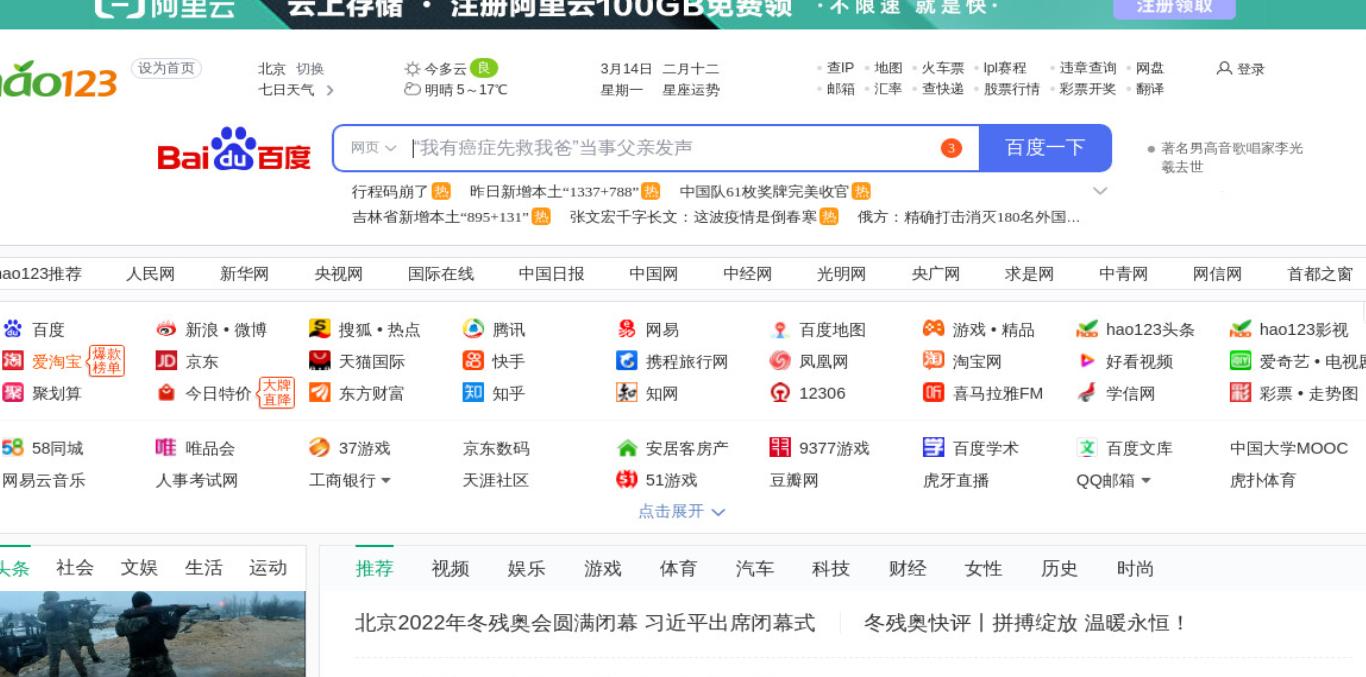Click 点击展开 to expand sites
This screenshot has width=1366, height=677.
pyautogui.click(x=682, y=511)
